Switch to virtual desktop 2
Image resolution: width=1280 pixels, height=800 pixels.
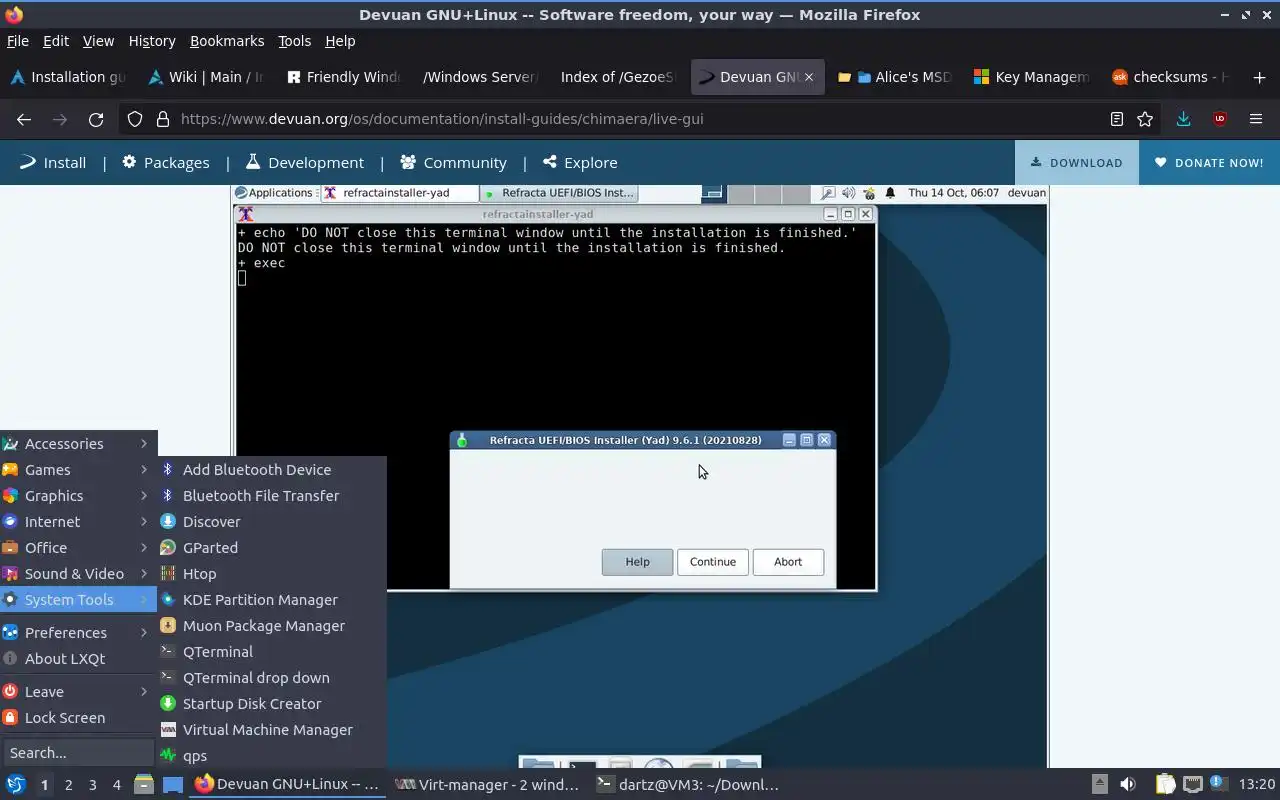68,785
